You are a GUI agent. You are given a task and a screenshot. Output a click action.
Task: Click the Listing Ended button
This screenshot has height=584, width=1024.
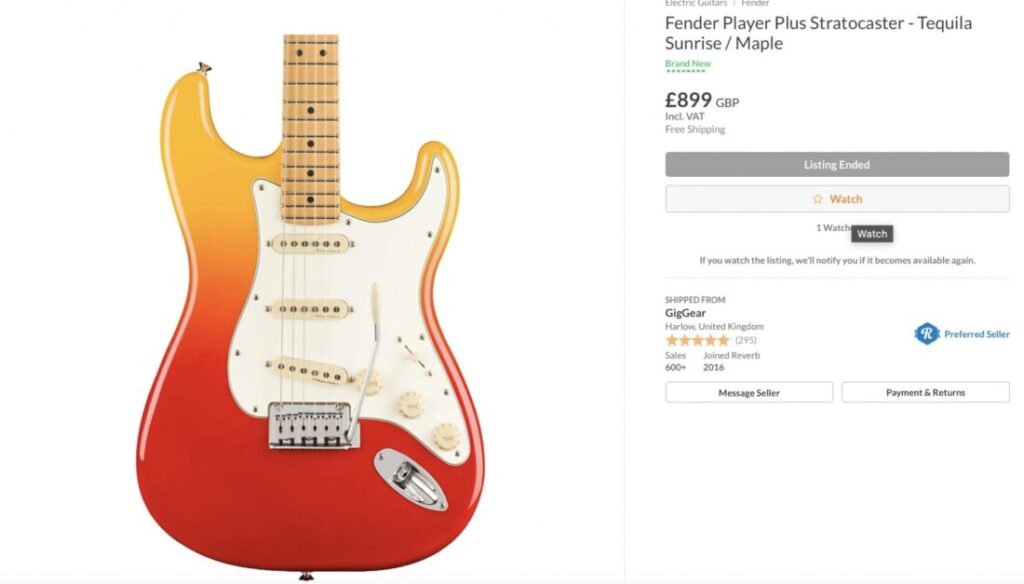tap(837, 165)
